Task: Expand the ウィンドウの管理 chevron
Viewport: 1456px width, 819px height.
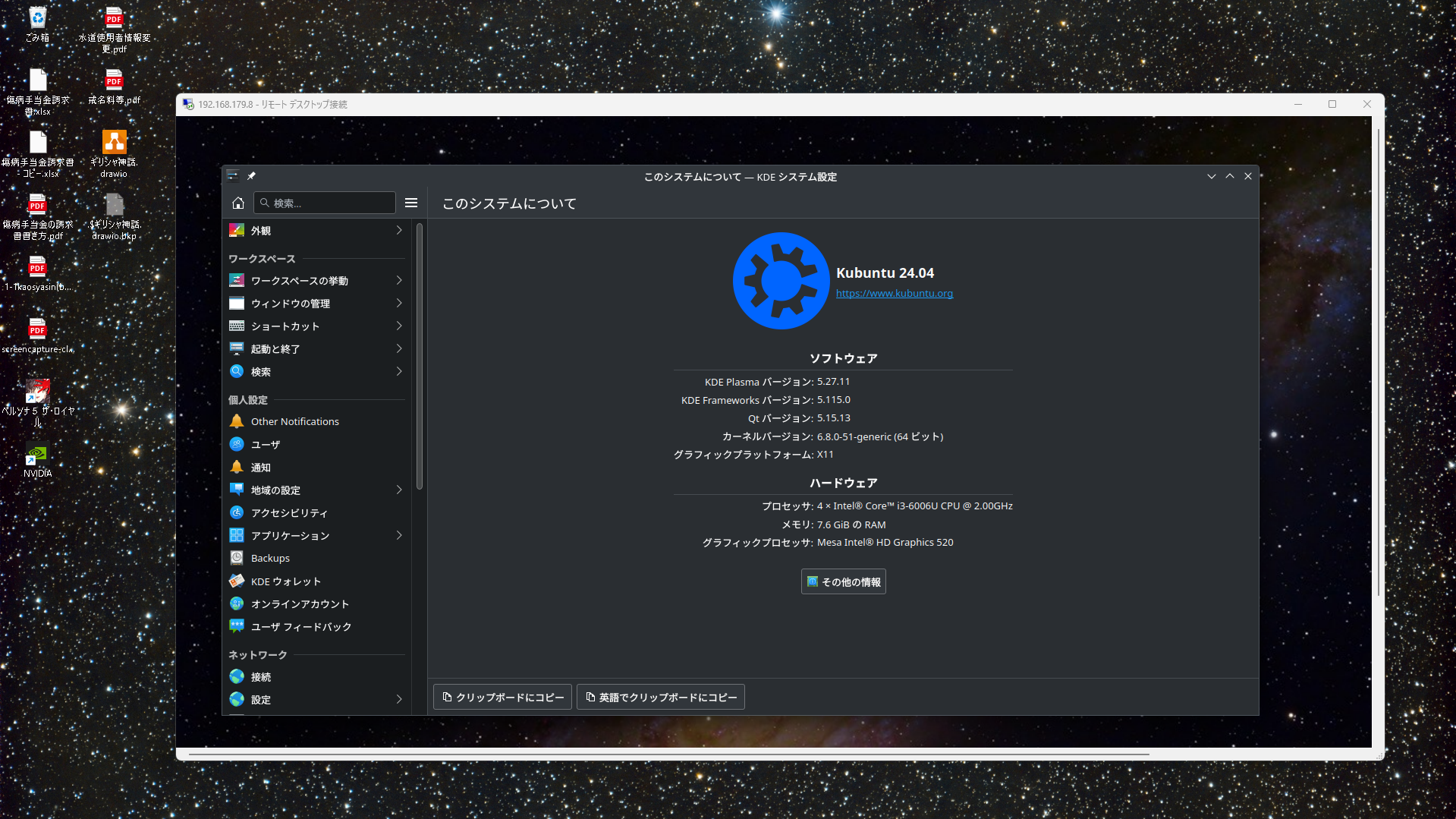Action: pyautogui.click(x=399, y=303)
